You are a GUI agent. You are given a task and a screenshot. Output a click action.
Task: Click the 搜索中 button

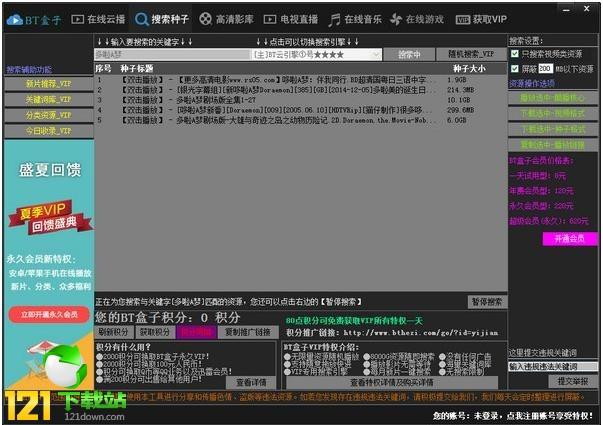point(409,55)
